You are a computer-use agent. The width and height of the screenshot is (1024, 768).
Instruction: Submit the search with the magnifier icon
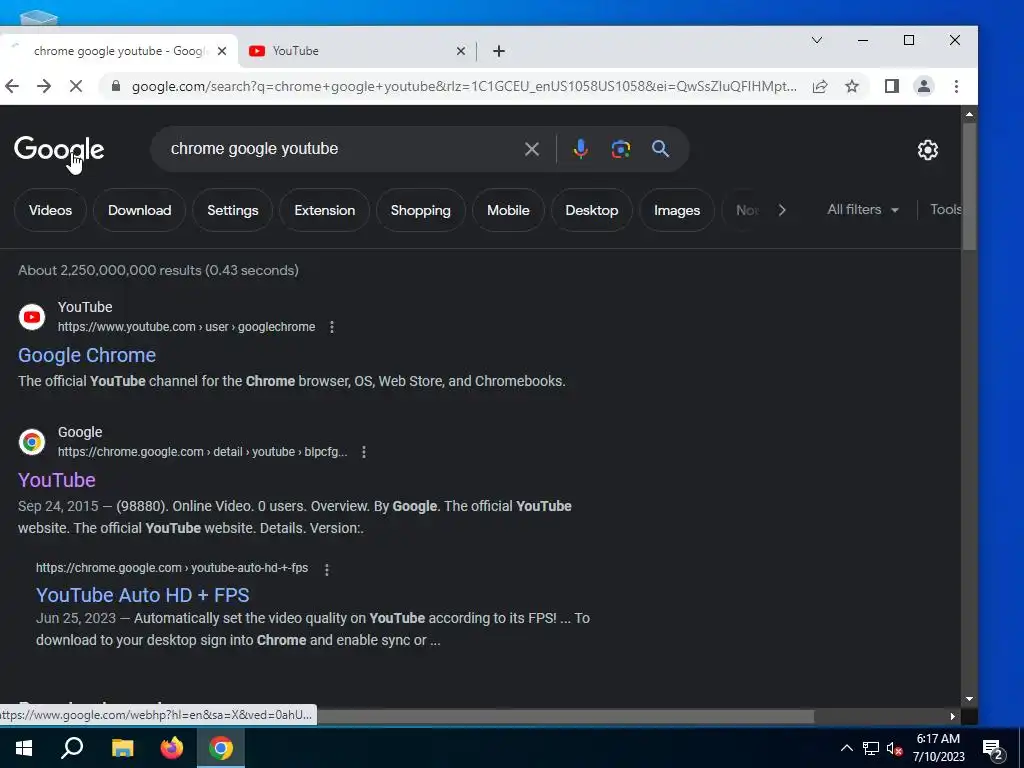[x=660, y=149]
